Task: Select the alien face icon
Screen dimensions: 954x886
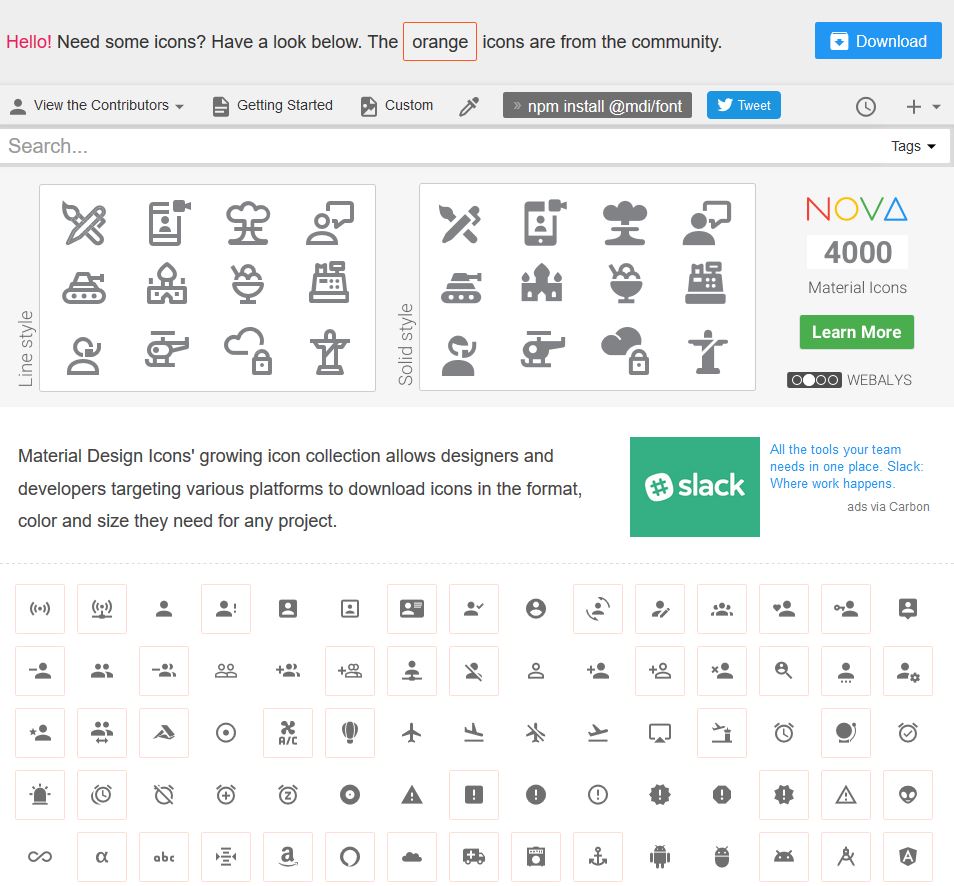Action: 908,795
